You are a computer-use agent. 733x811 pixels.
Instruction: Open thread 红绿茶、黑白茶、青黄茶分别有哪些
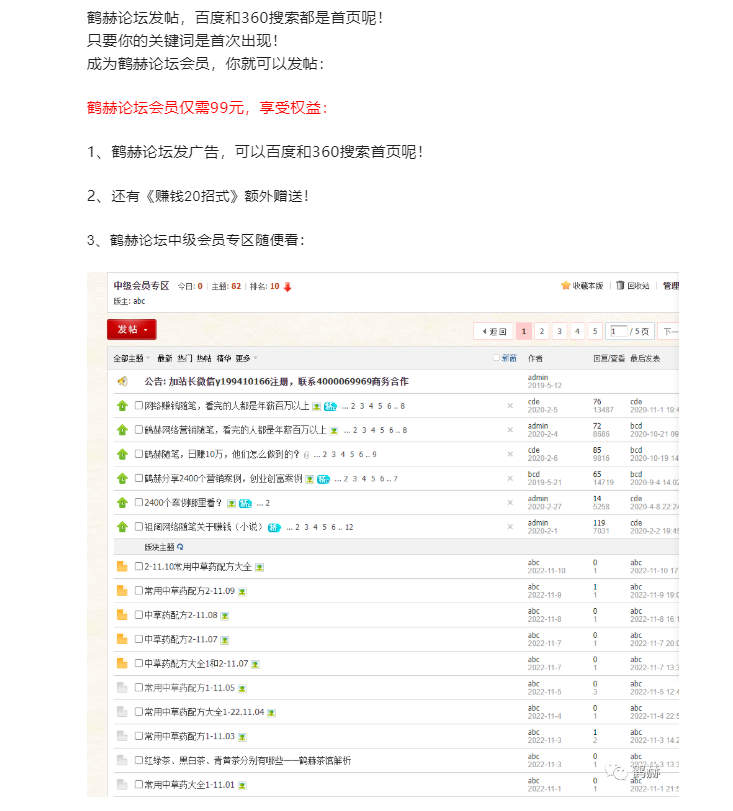click(248, 761)
